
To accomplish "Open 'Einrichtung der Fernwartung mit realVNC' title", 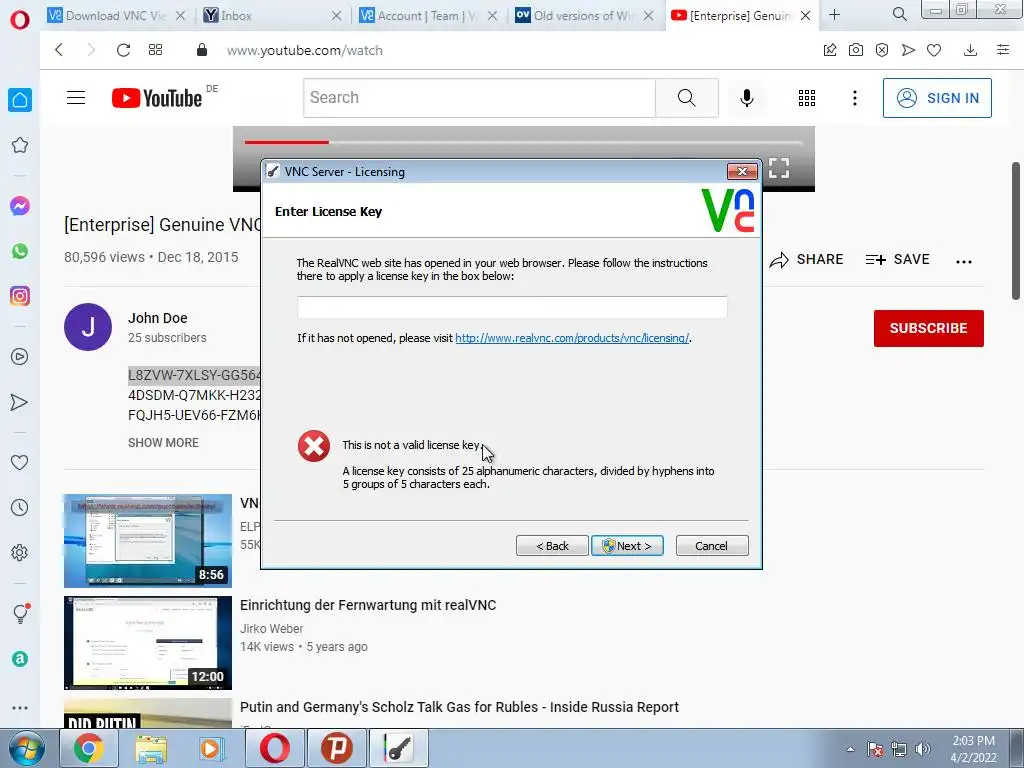I will click(x=368, y=605).
